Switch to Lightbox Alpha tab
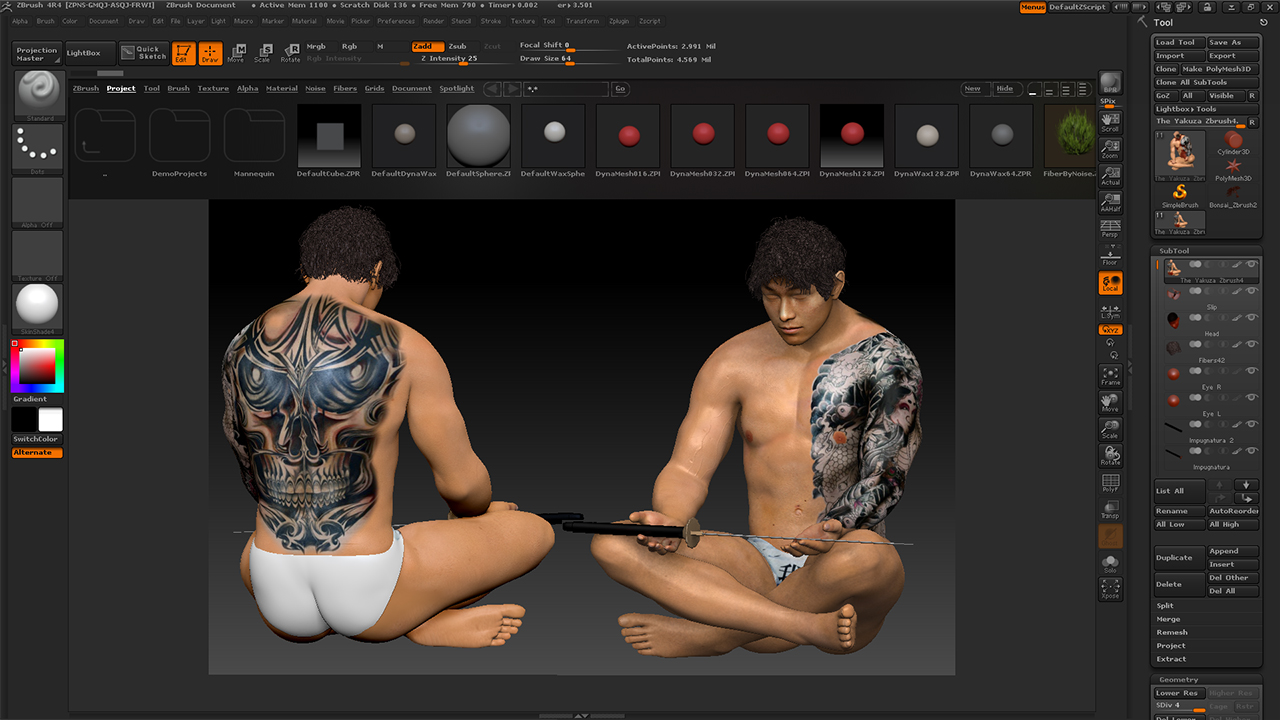 coord(247,88)
